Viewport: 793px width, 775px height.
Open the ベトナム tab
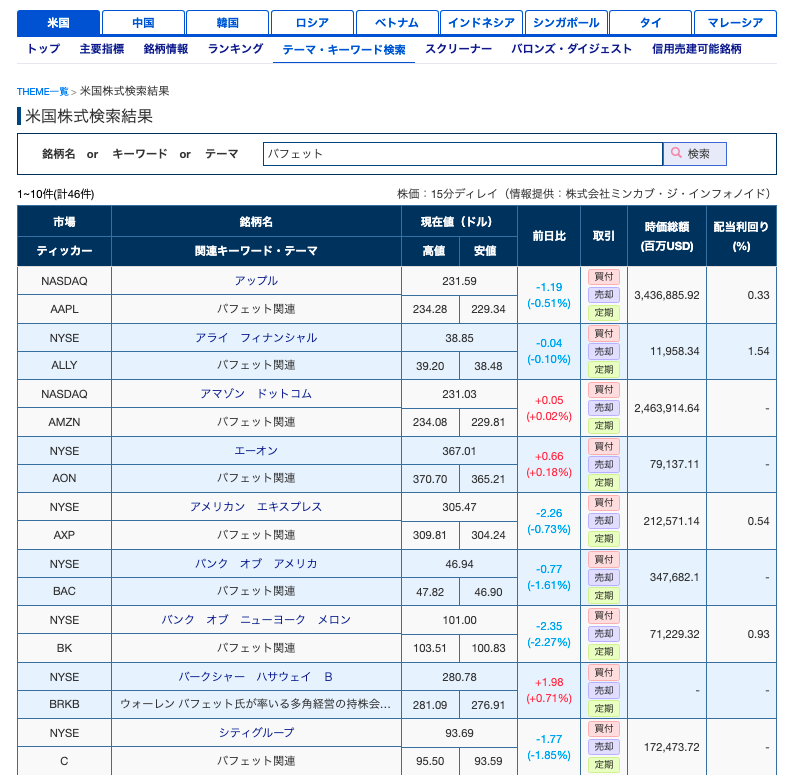pos(397,23)
